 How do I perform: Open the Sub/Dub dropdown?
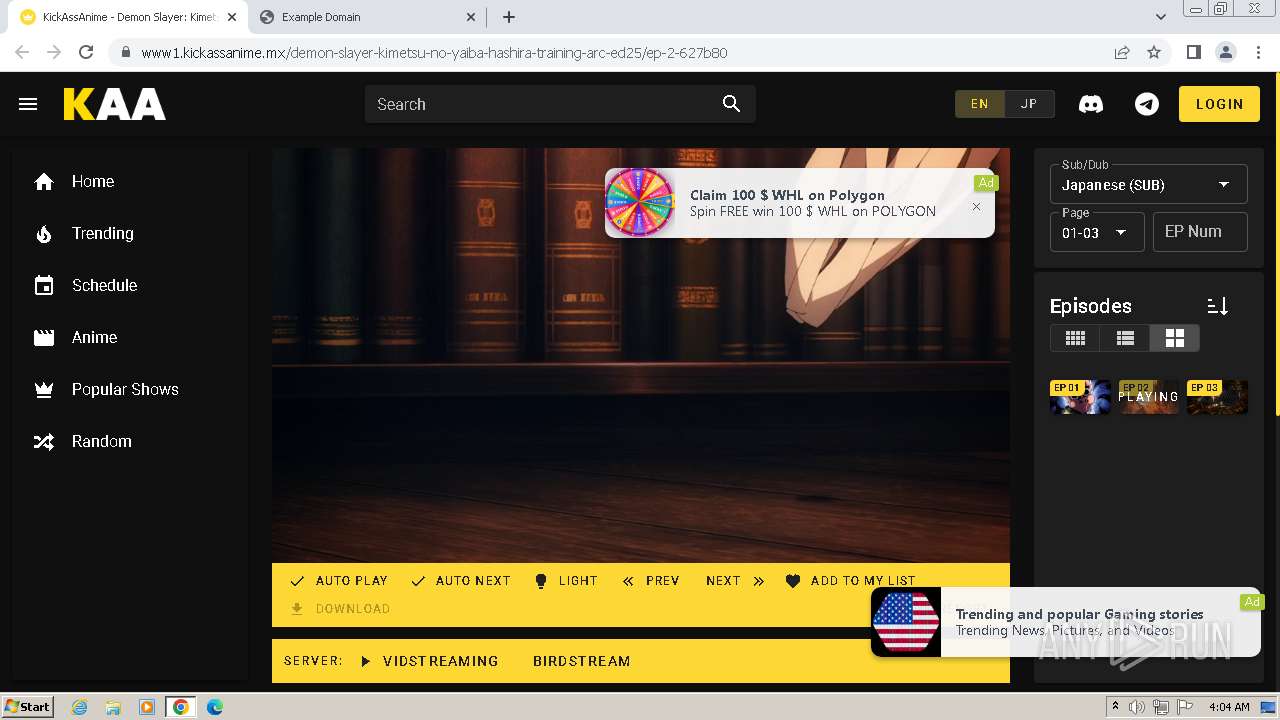(x=1148, y=184)
